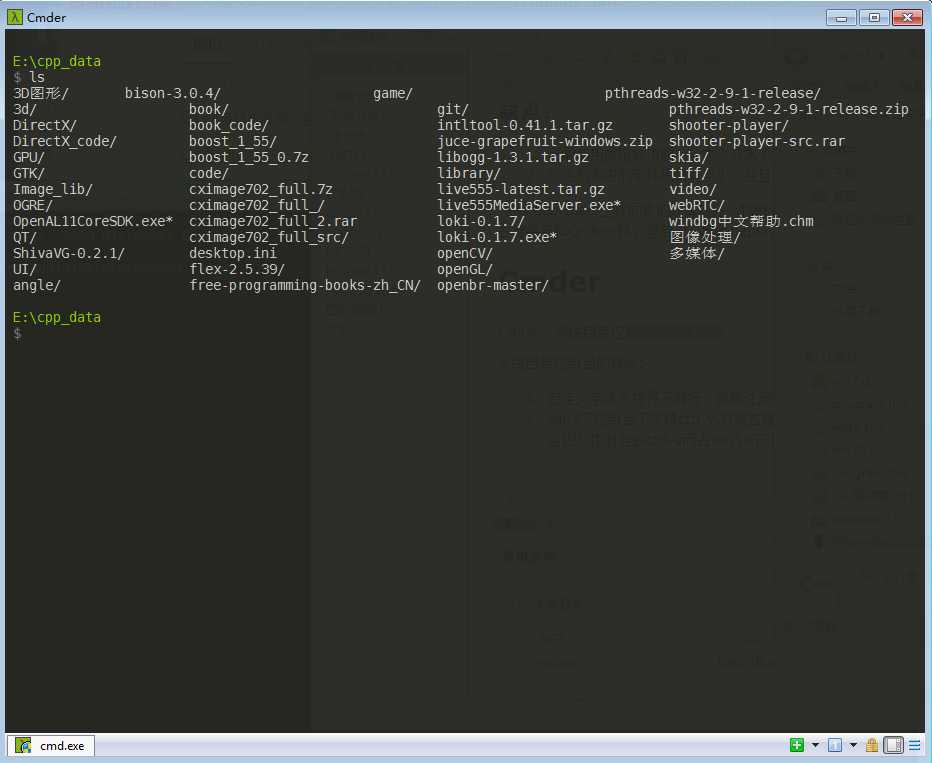The width and height of the screenshot is (932, 763).
Task: Click the first 'E:\cpp_data' prompt path
Action: click(56, 61)
